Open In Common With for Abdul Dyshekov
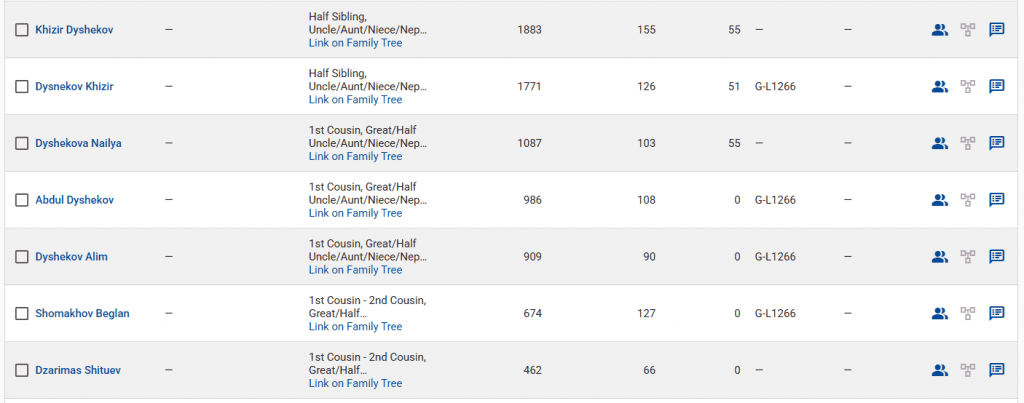Image resolution: width=1024 pixels, height=403 pixels. point(939,200)
